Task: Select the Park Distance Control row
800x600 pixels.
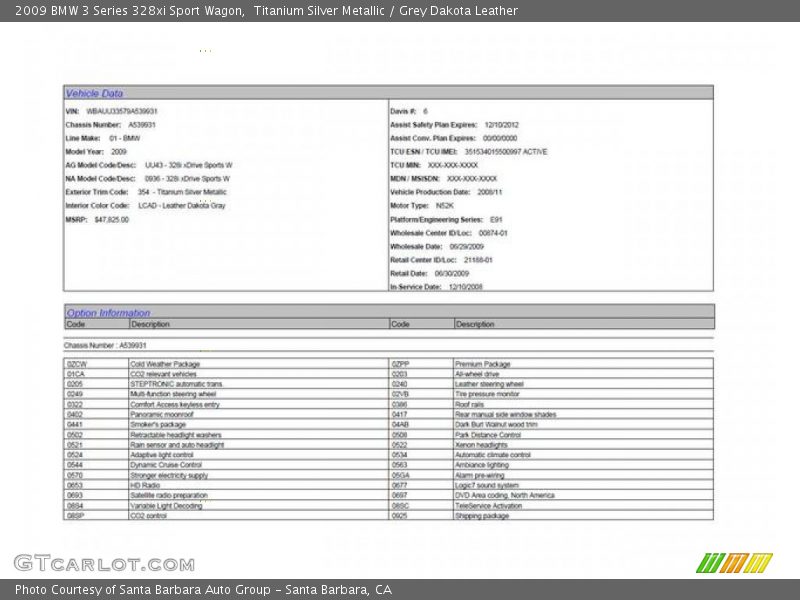Action: [487, 435]
